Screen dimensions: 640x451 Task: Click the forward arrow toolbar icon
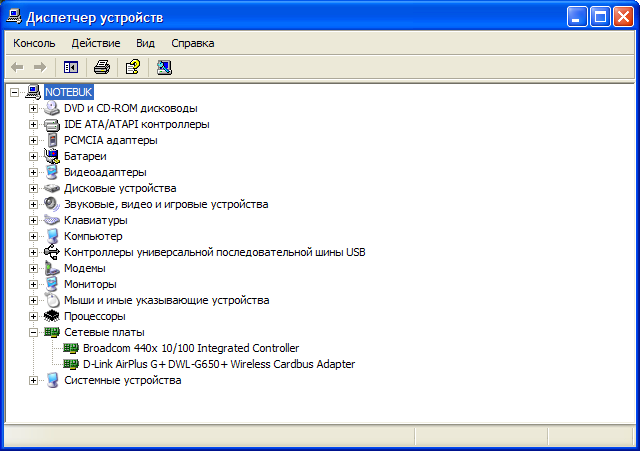[40, 67]
